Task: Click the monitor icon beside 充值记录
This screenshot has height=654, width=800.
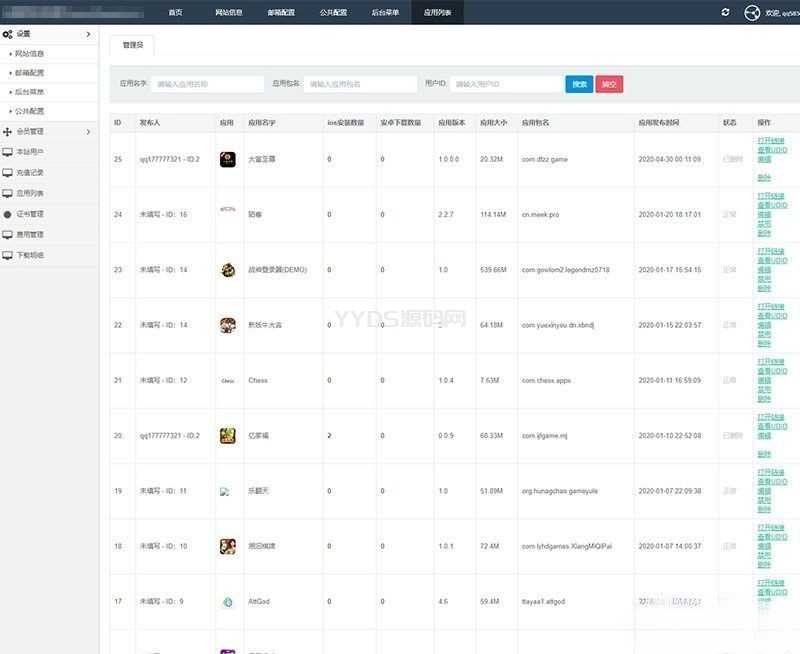Action: tap(7, 173)
